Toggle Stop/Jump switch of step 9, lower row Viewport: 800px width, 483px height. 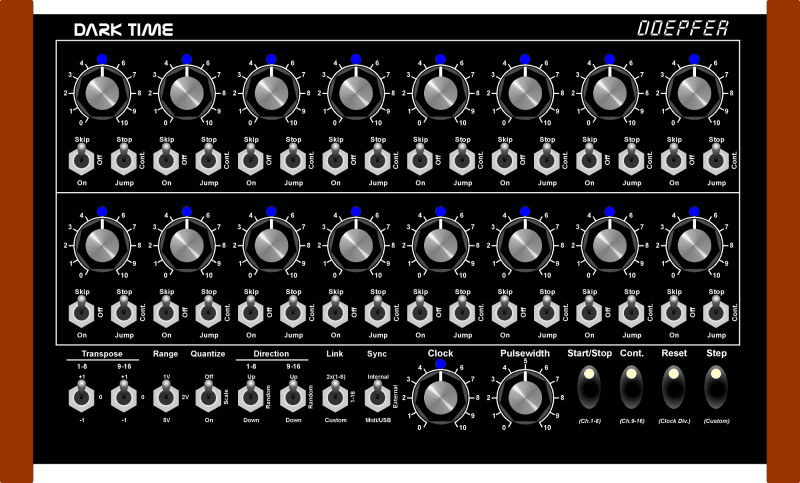[124, 312]
